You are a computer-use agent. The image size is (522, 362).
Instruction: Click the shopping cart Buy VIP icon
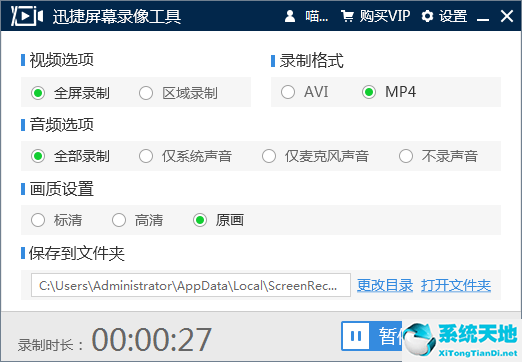pyautogui.click(x=347, y=16)
